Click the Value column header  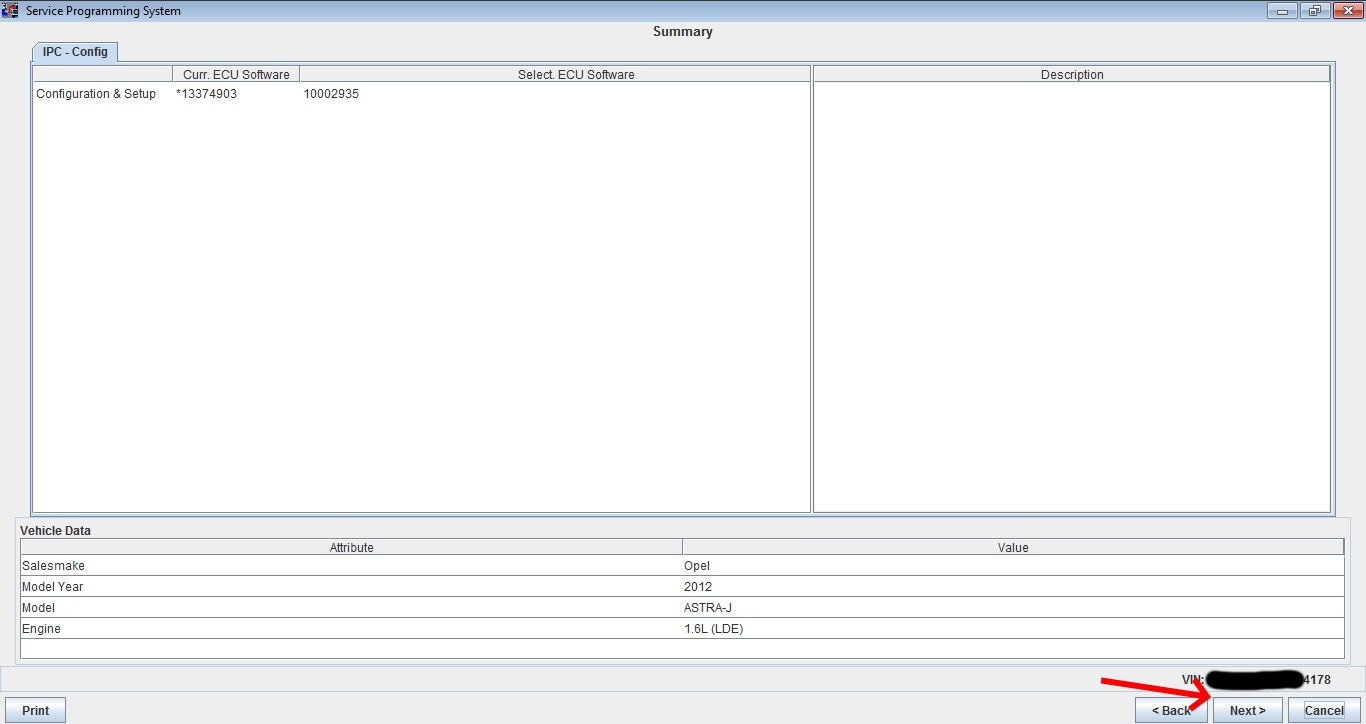point(1013,547)
